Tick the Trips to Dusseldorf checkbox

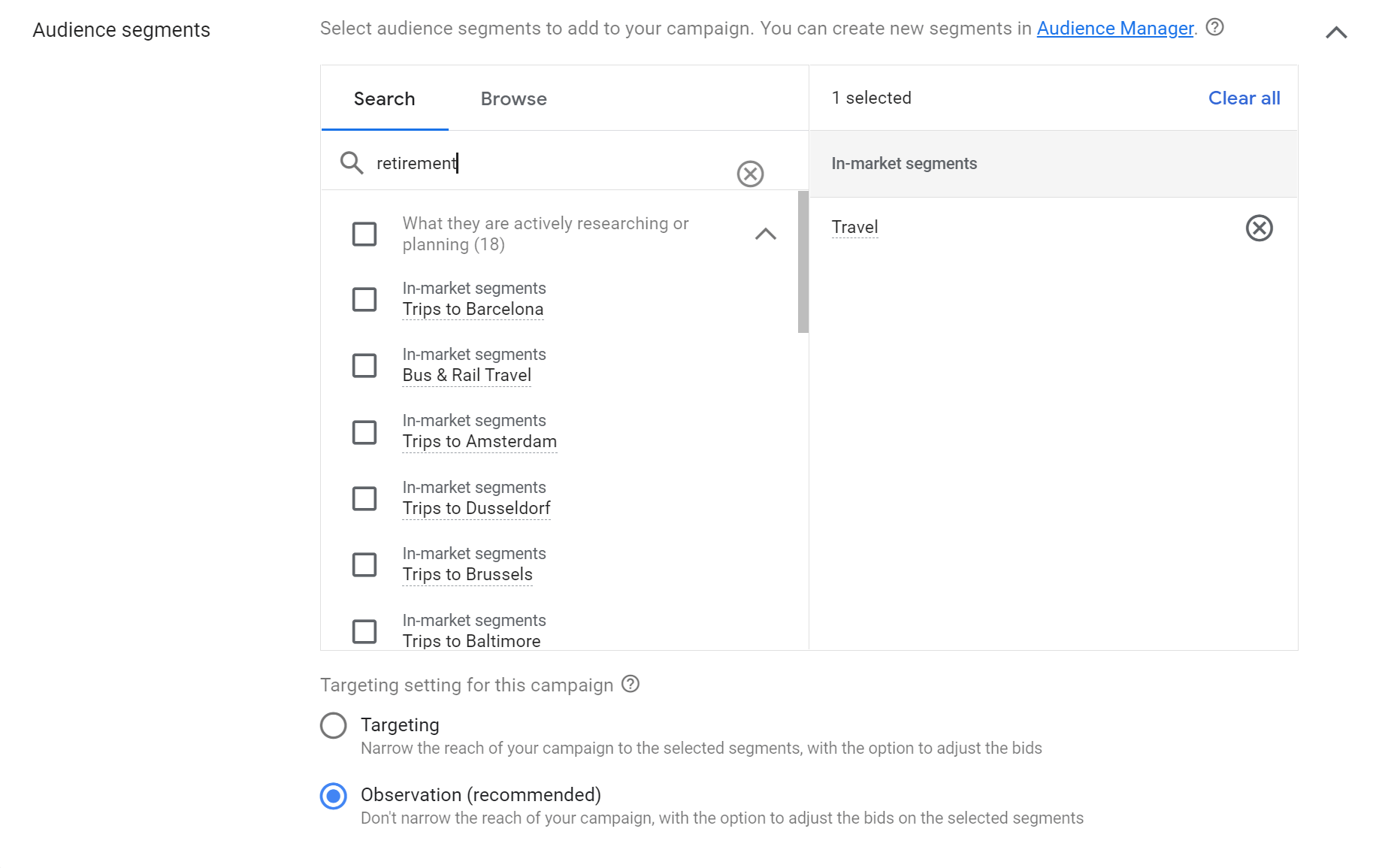(364, 498)
